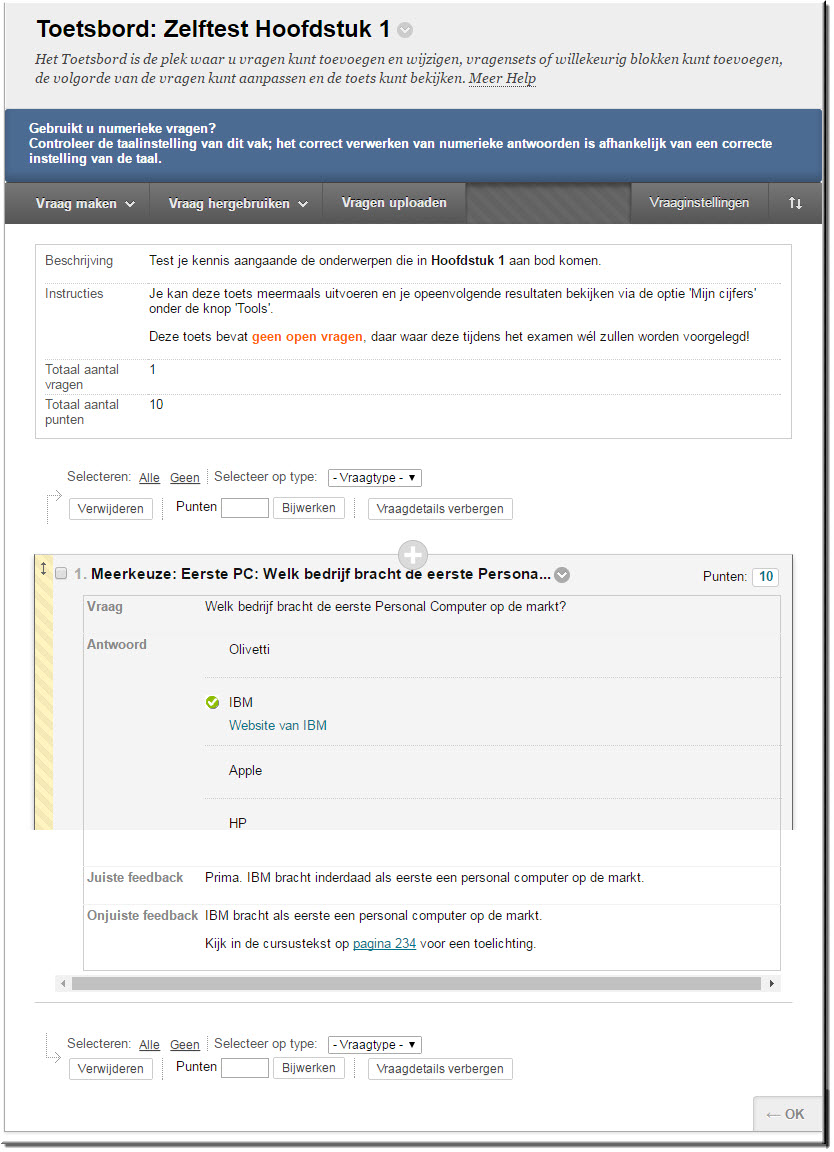This screenshot has height=1152, width=834.
Task: Open the bottom Vraagtype dropdown
Action: 375,1045
